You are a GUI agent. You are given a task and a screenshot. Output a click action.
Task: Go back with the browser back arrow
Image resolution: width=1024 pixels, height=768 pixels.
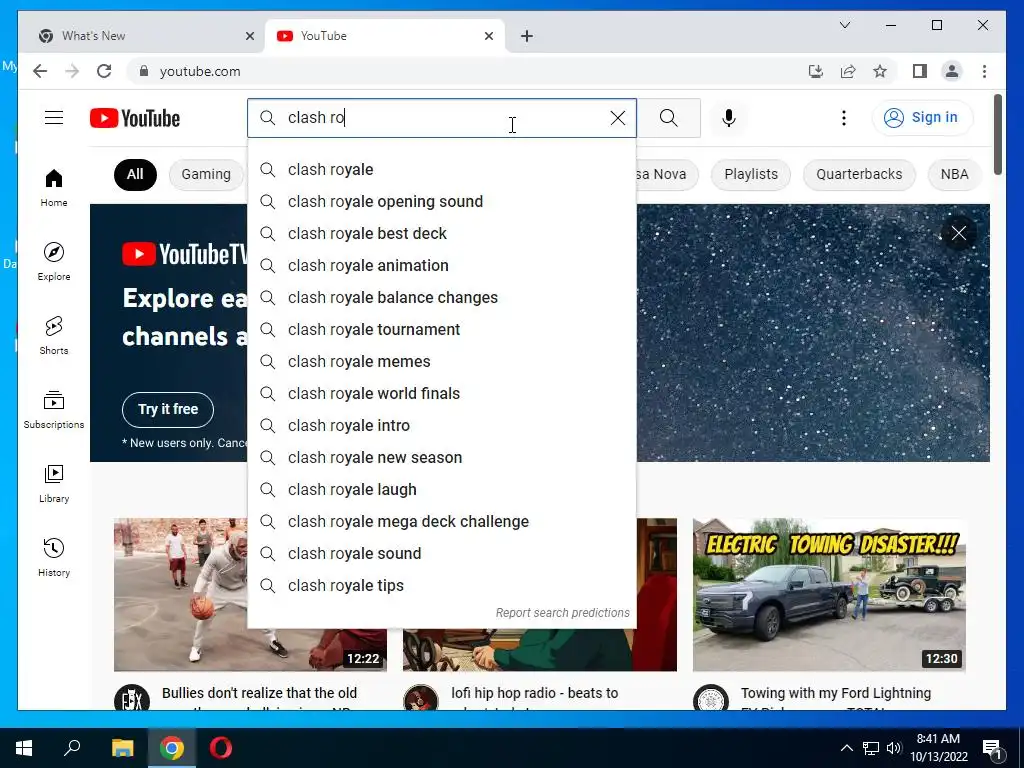point(40,71)
